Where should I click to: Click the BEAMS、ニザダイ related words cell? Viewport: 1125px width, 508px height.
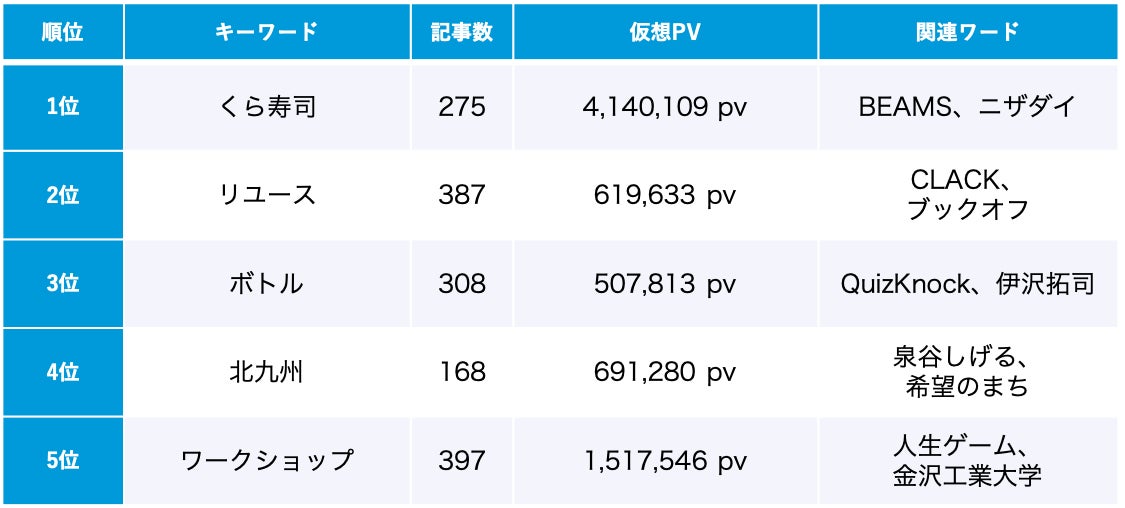[967, 107]
